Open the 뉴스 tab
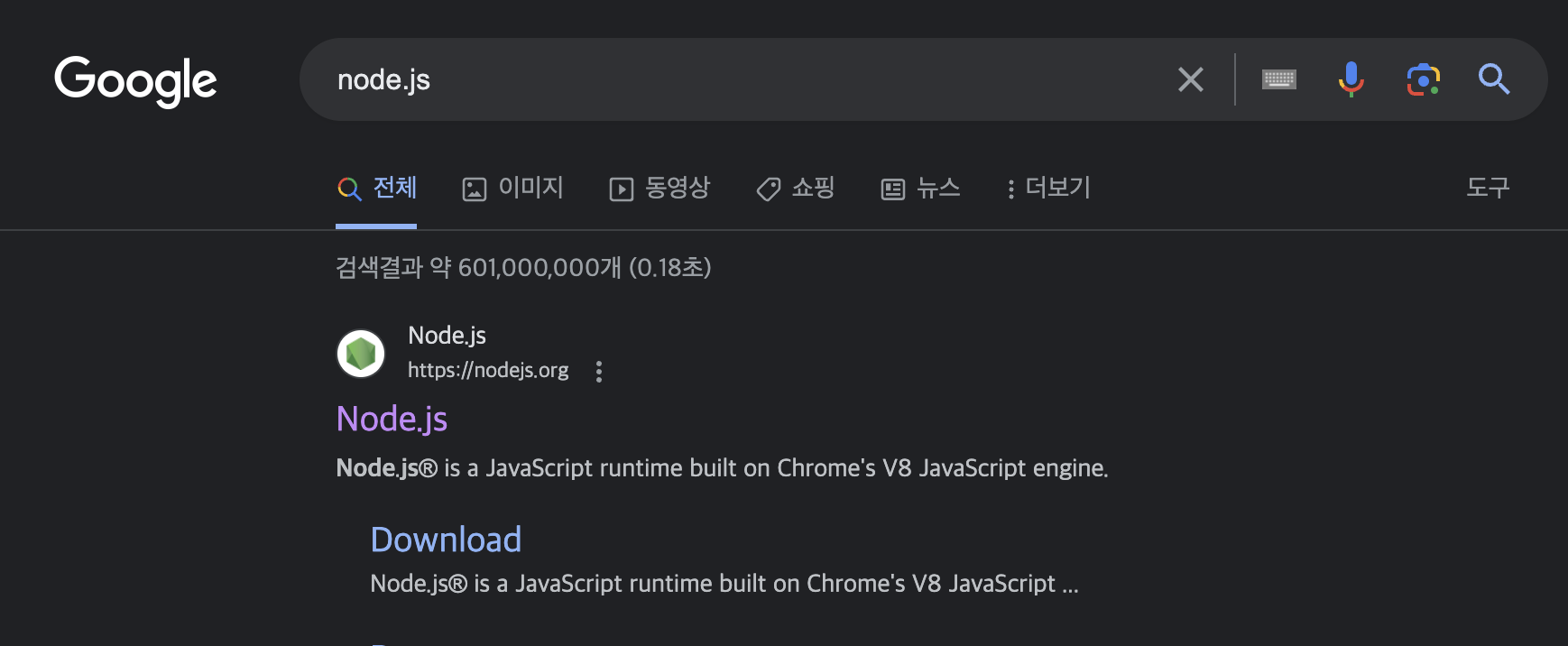 point(920,188)
